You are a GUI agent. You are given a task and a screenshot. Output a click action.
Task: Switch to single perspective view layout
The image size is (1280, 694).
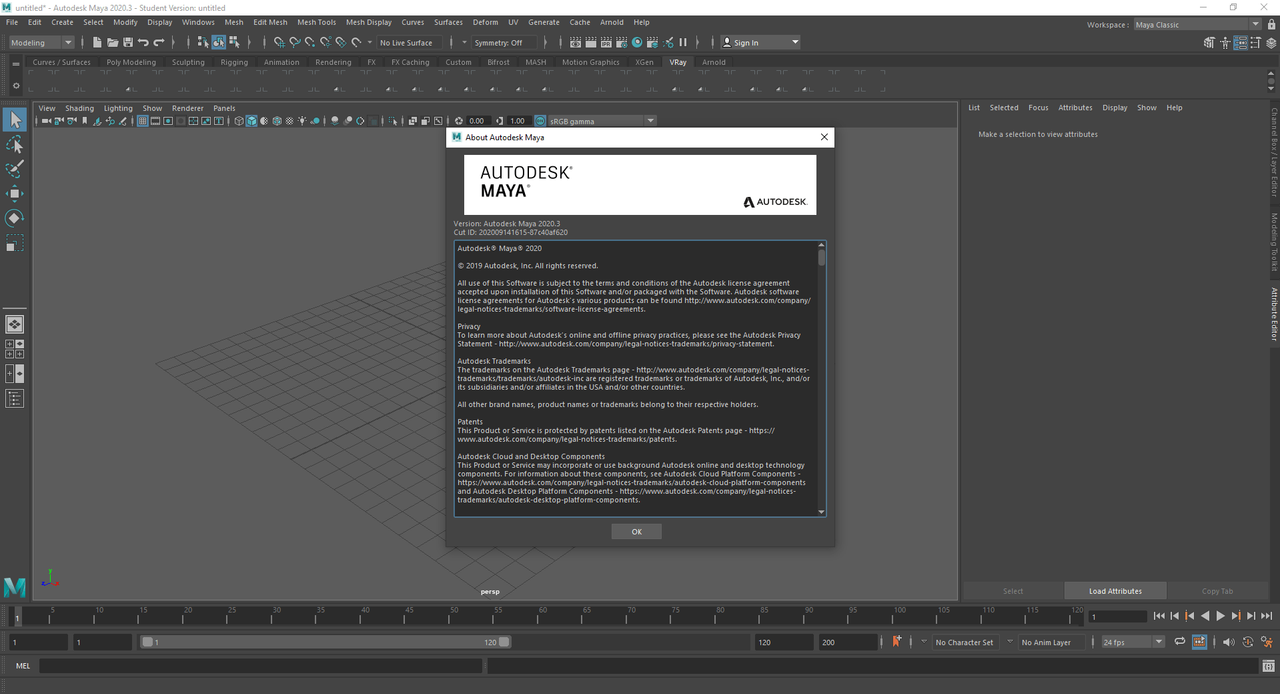click(x=15, y=324)
